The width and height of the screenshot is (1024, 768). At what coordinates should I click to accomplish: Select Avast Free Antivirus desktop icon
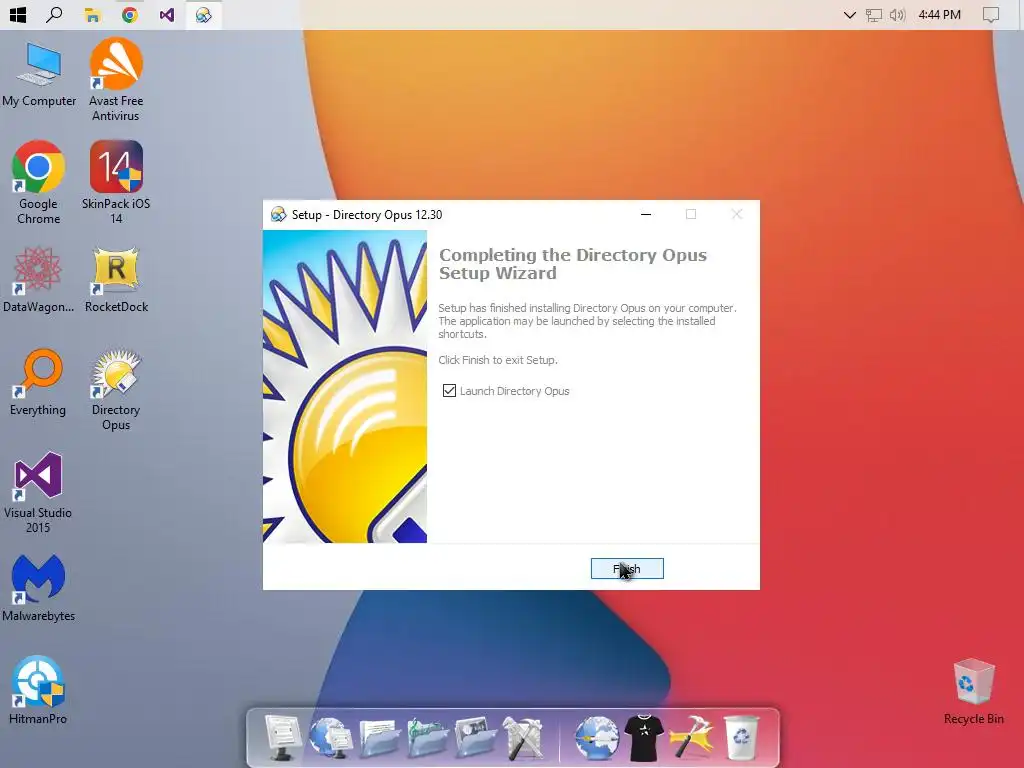tap(116, 80)
